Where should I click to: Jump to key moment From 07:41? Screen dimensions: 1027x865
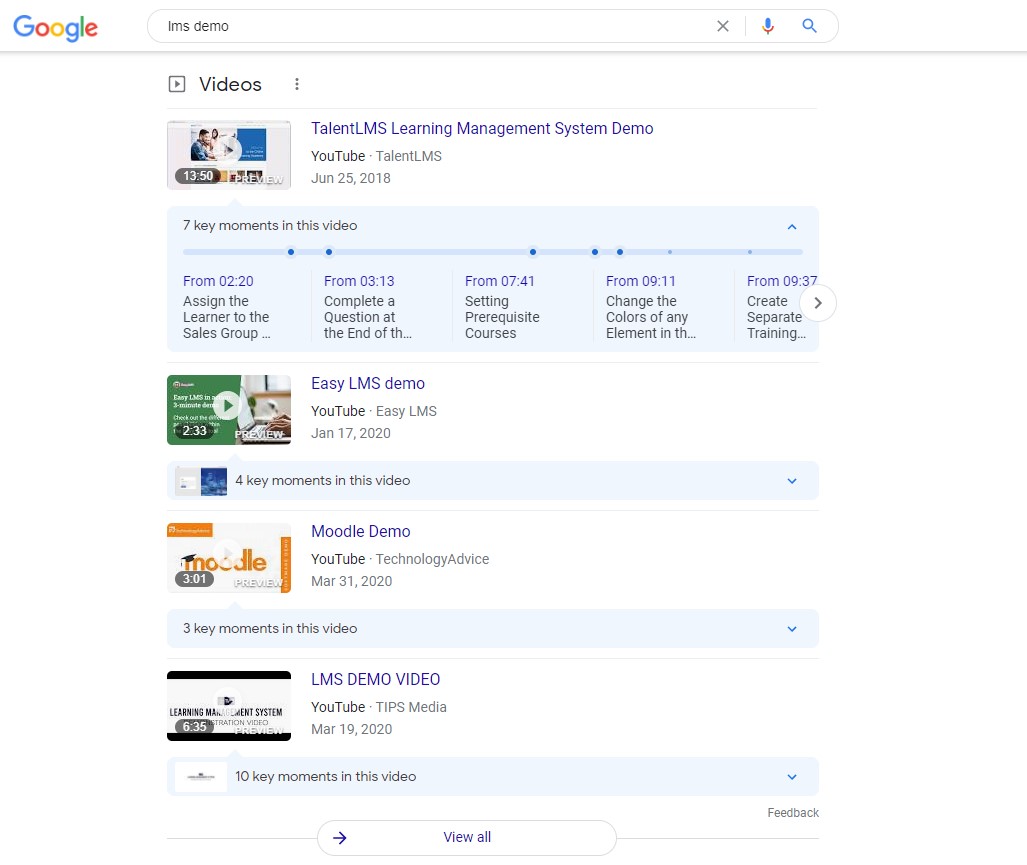pos(500,281)
